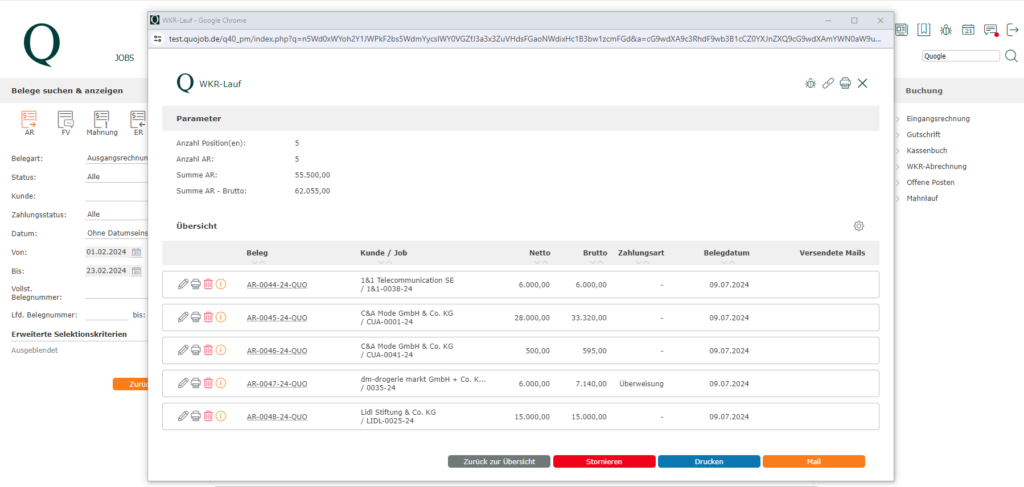Screen dimensions: 1024x487
Task: Sort table by the Beleg column arrows
Action: point(257,262)
